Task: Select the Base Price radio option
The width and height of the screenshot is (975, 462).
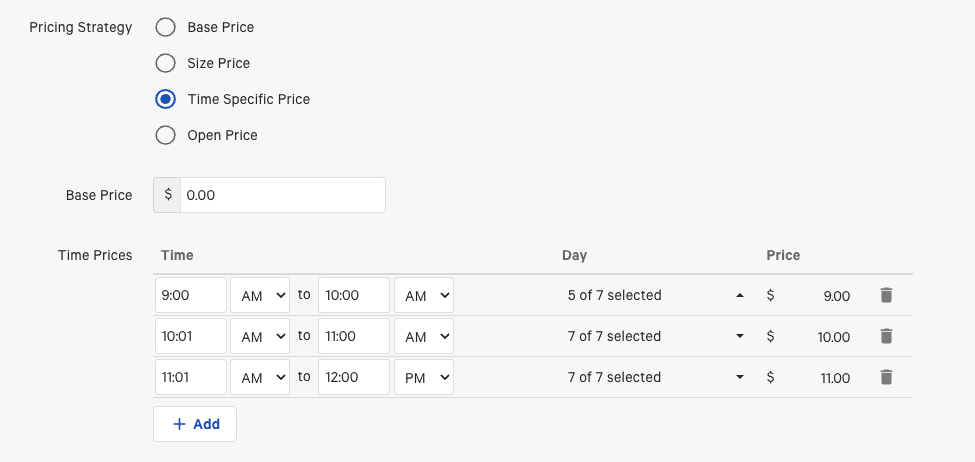Action: (166, 27)
